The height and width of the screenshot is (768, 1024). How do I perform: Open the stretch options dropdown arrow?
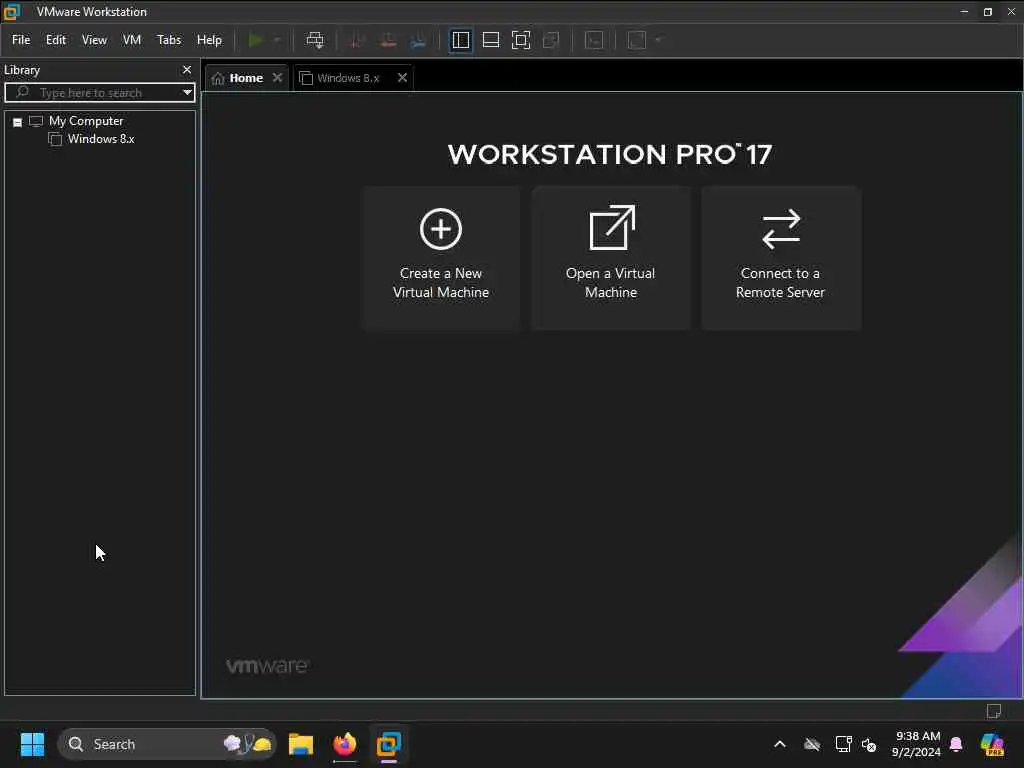click(658, 40)
